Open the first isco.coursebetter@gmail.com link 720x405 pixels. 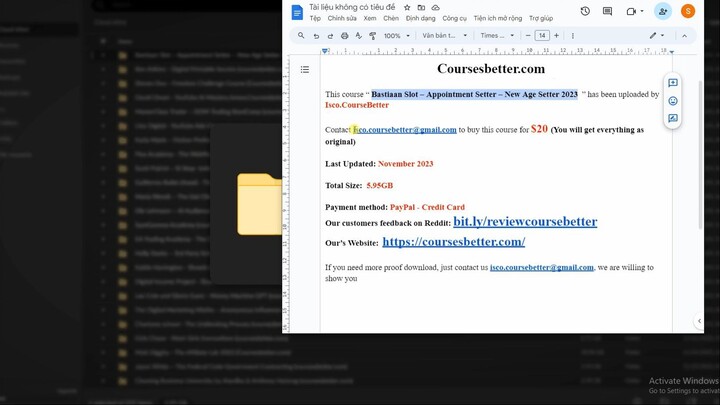click(405, 130)
